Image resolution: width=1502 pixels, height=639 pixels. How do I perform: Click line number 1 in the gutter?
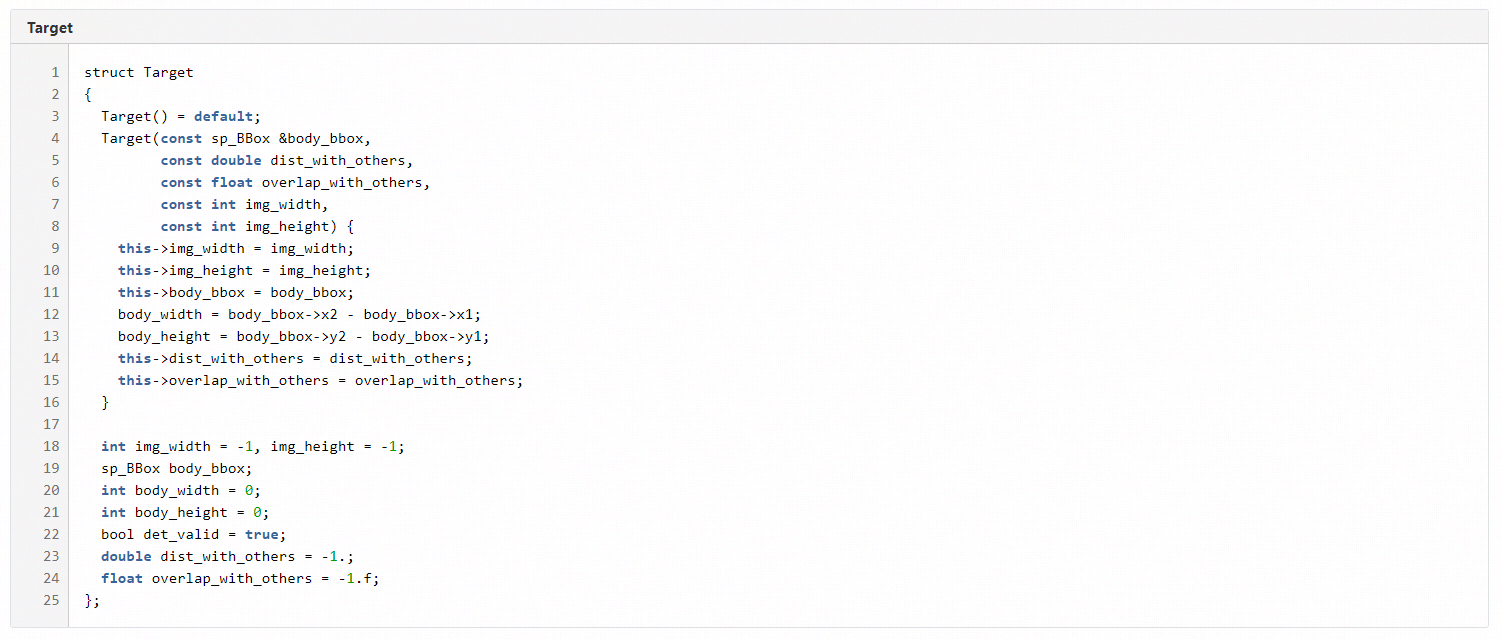(x=55, y=72)
